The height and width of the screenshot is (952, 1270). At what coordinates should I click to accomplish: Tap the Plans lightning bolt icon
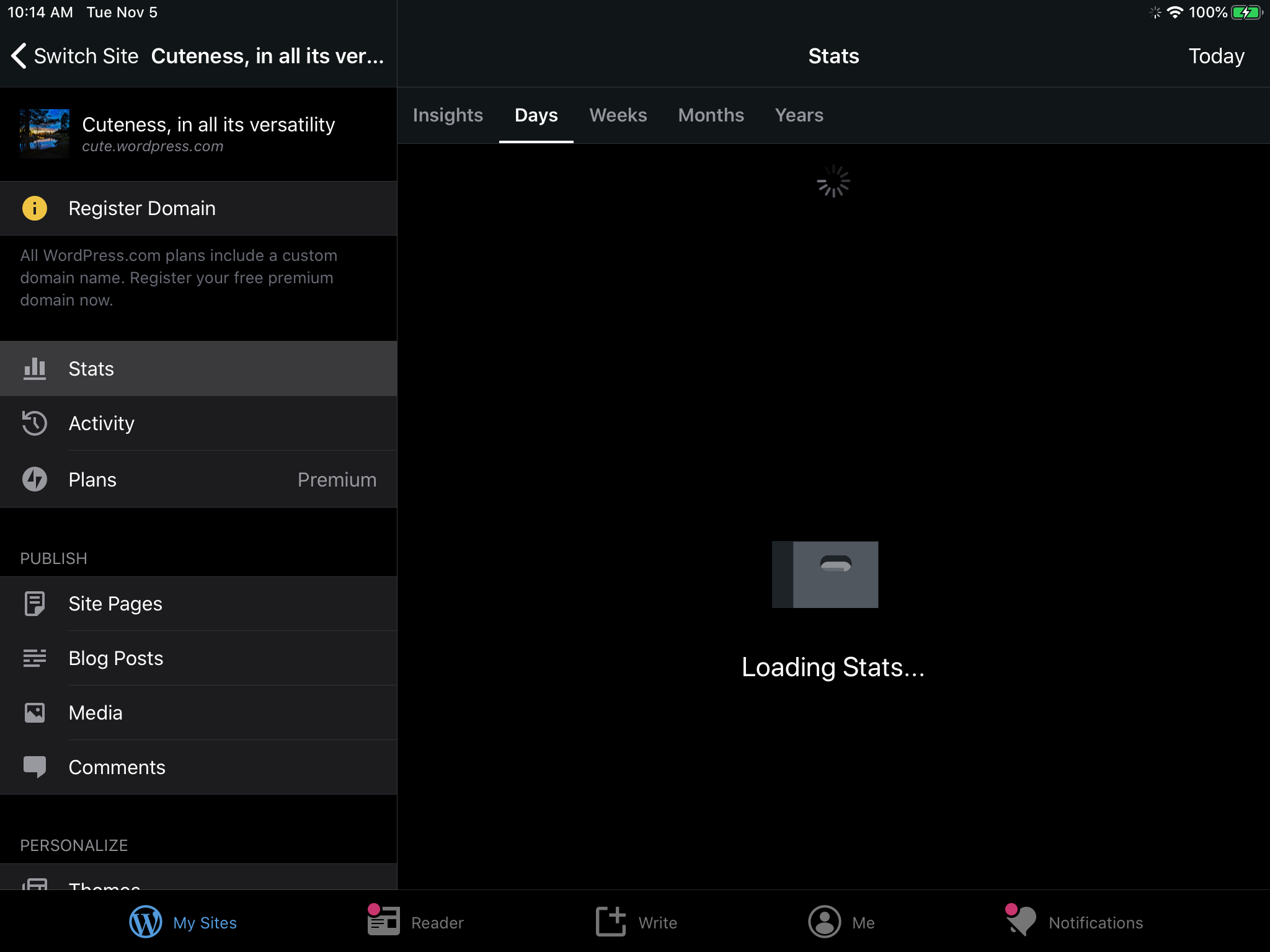[x=35, y=479]
